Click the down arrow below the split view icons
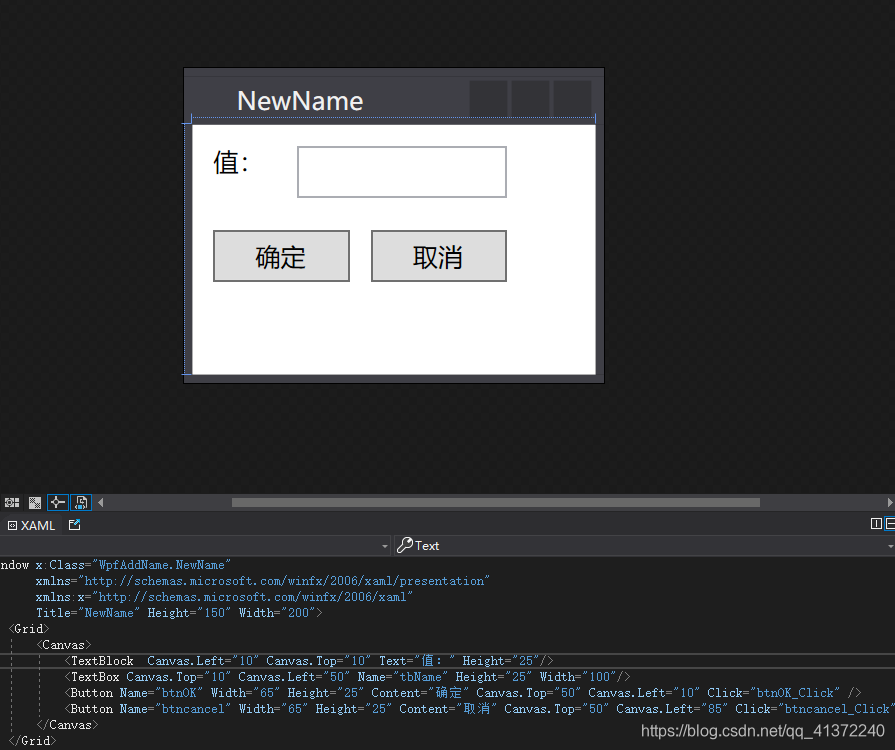 (x=889, y=547)
